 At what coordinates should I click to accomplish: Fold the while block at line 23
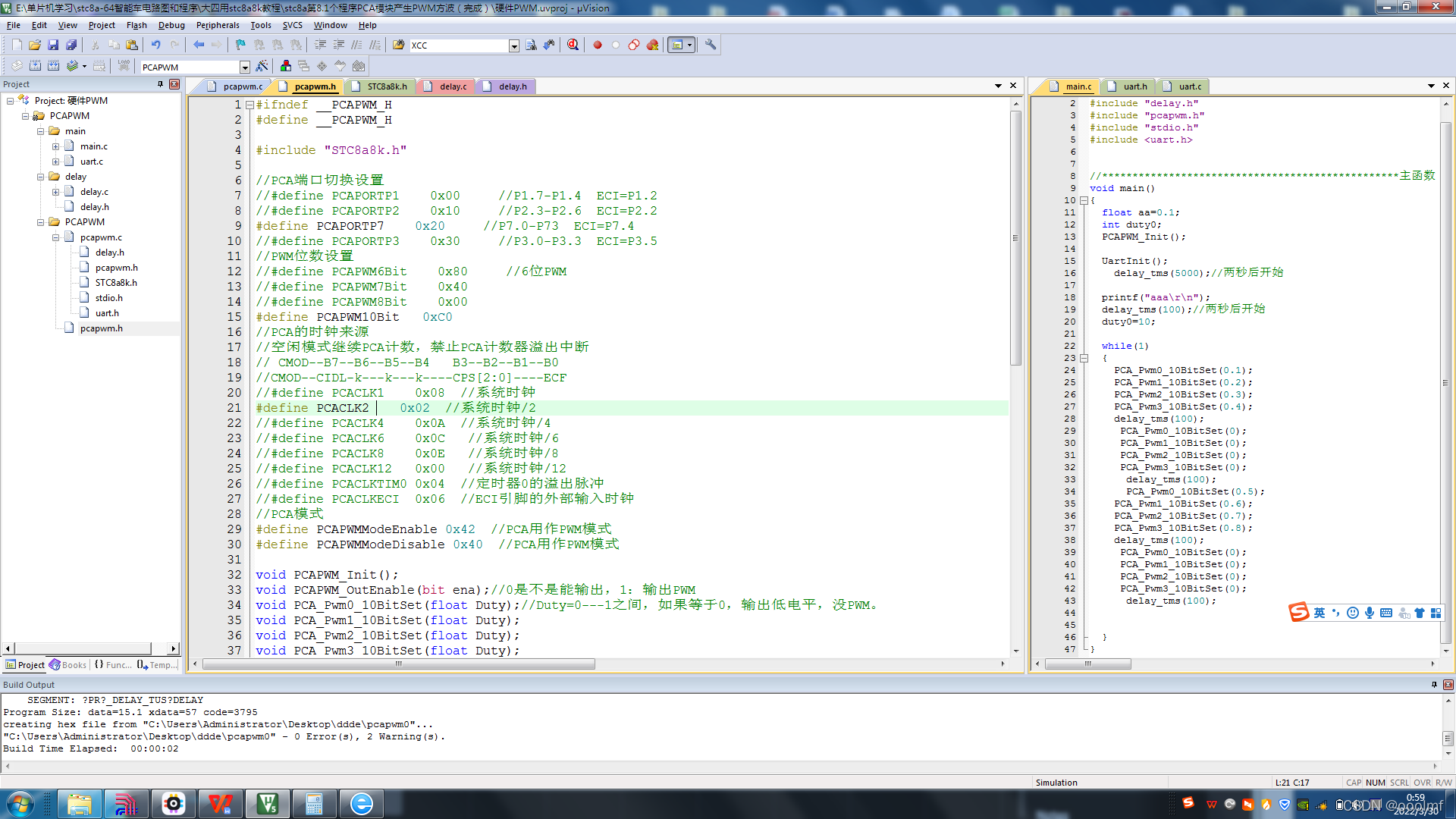coord(1084,359)
